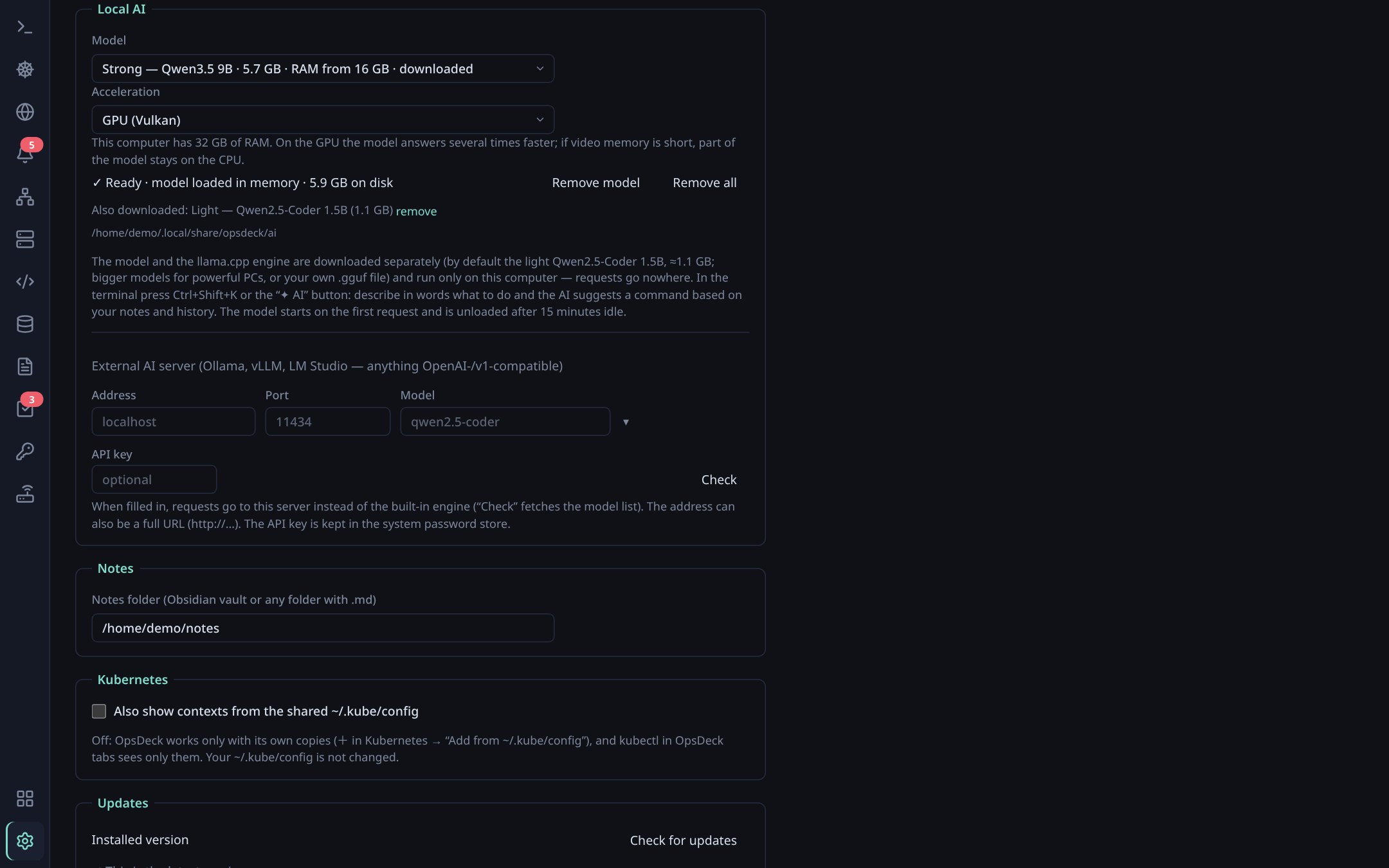Click the Updates section title
The height and width of the screenshot is (868, 1389).
point(123,804)
